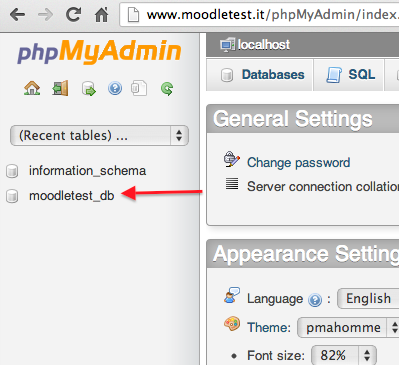Screen dimensions: 399x365
Task: Click the Server connection collation icon
Action: coord(232,184)
